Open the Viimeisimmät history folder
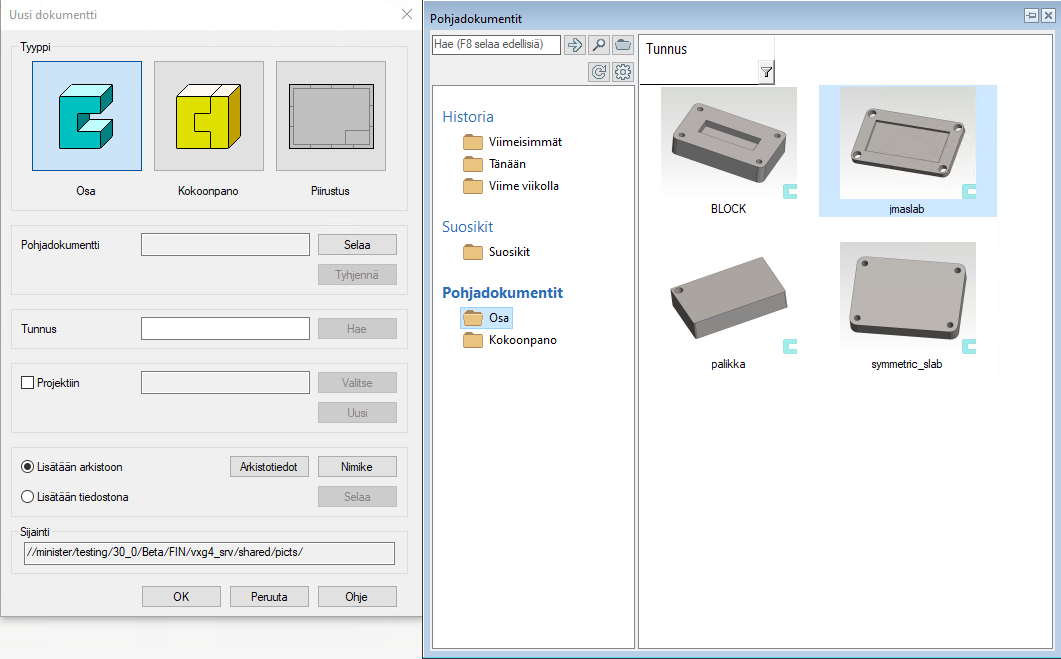 coord(525,142)
